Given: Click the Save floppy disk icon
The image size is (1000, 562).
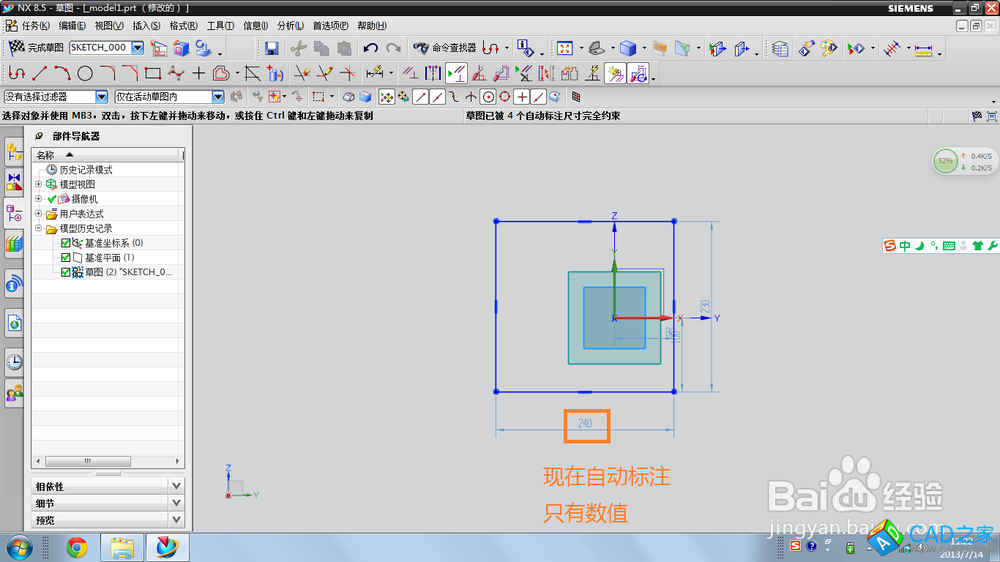Looking at the screenshot, I should click(x=272, y=48).
